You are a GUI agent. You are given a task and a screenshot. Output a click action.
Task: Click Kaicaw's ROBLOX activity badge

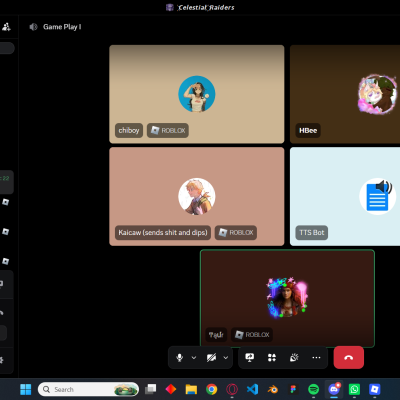pyautogui.click(x=236, y=232)
